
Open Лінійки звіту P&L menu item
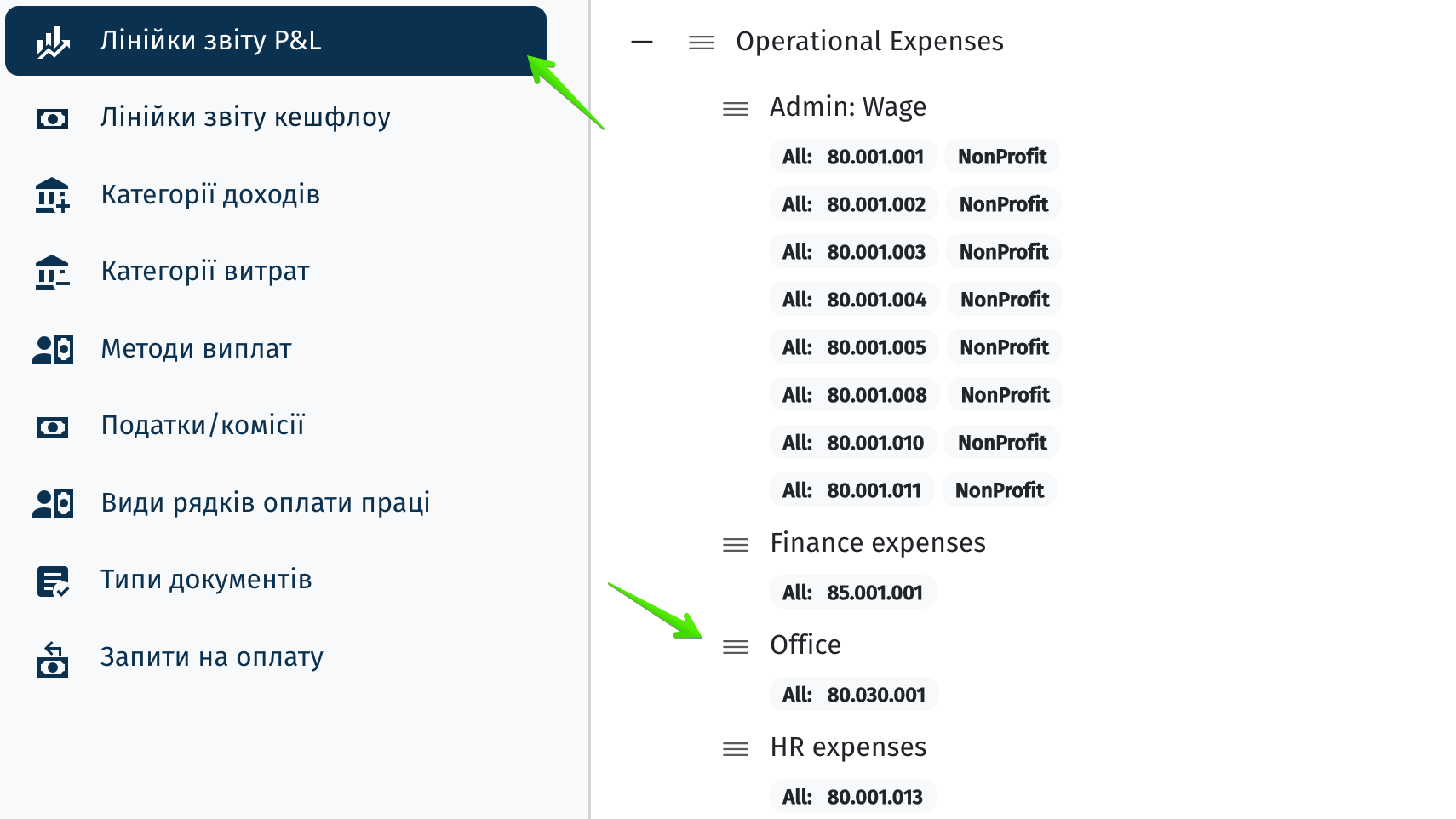276,41
